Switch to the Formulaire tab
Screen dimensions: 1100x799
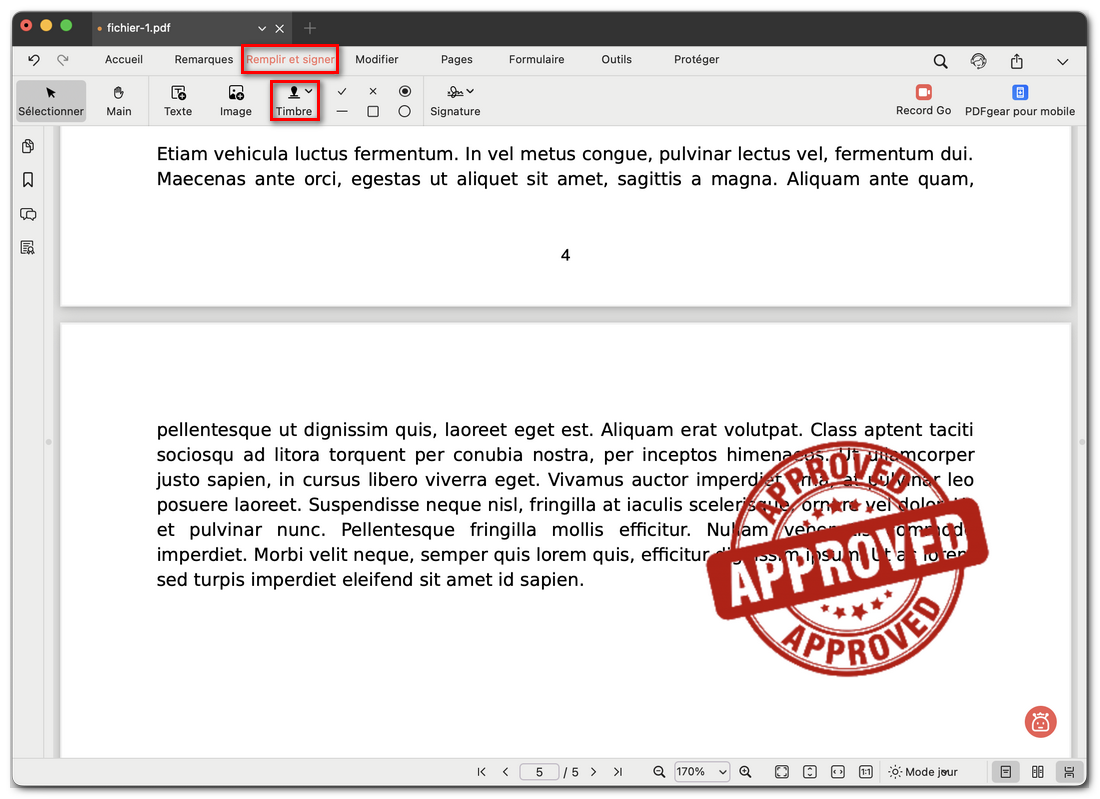tap(536, 60)
